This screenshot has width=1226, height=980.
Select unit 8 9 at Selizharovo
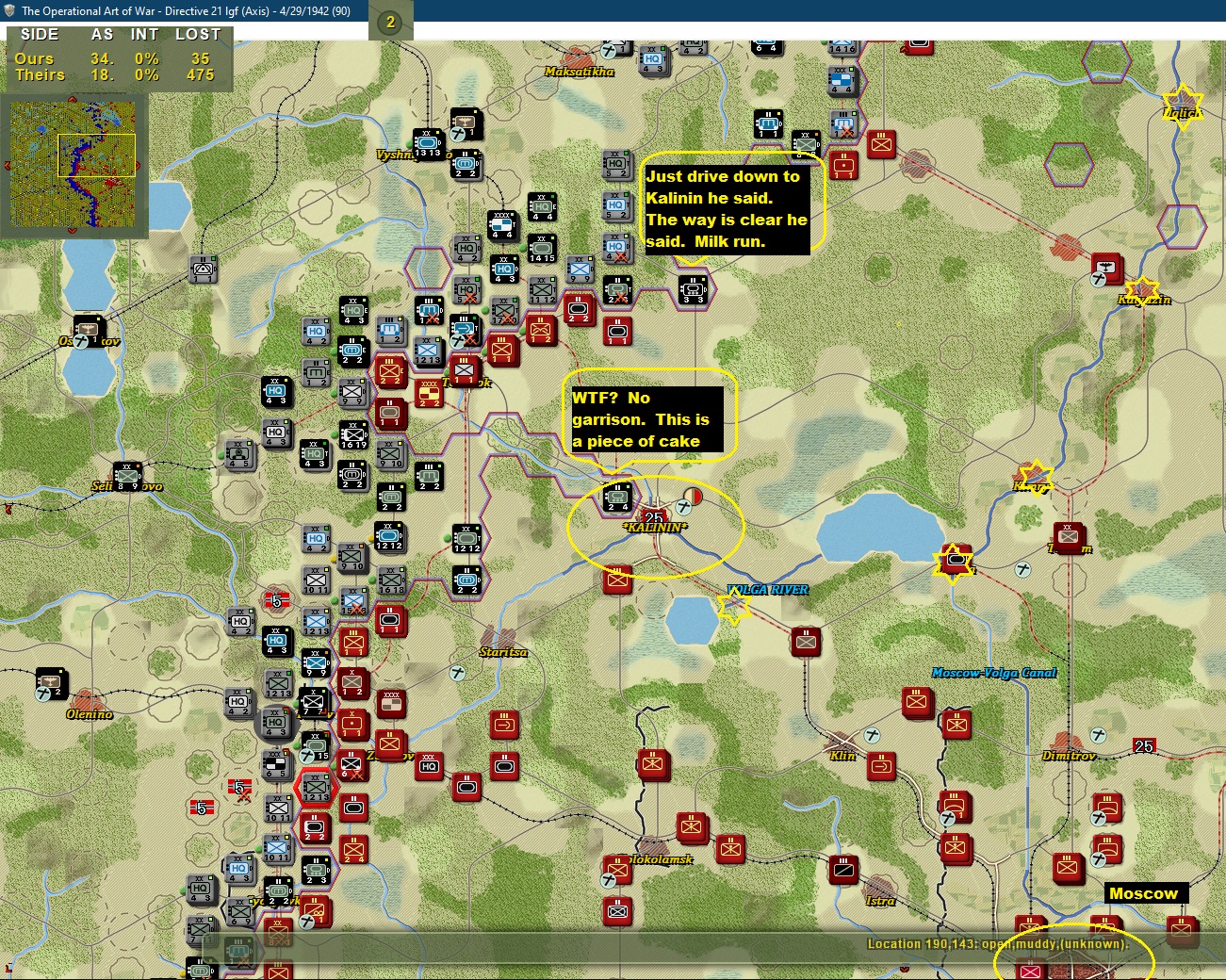[127, 477]
